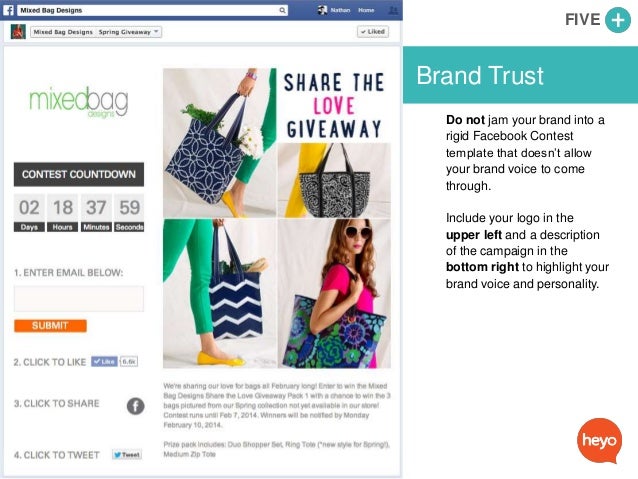Viewport: 638px width, 479px height.
Task: Click the Twitter Tweet button
Action: click(x=127, y=455)
